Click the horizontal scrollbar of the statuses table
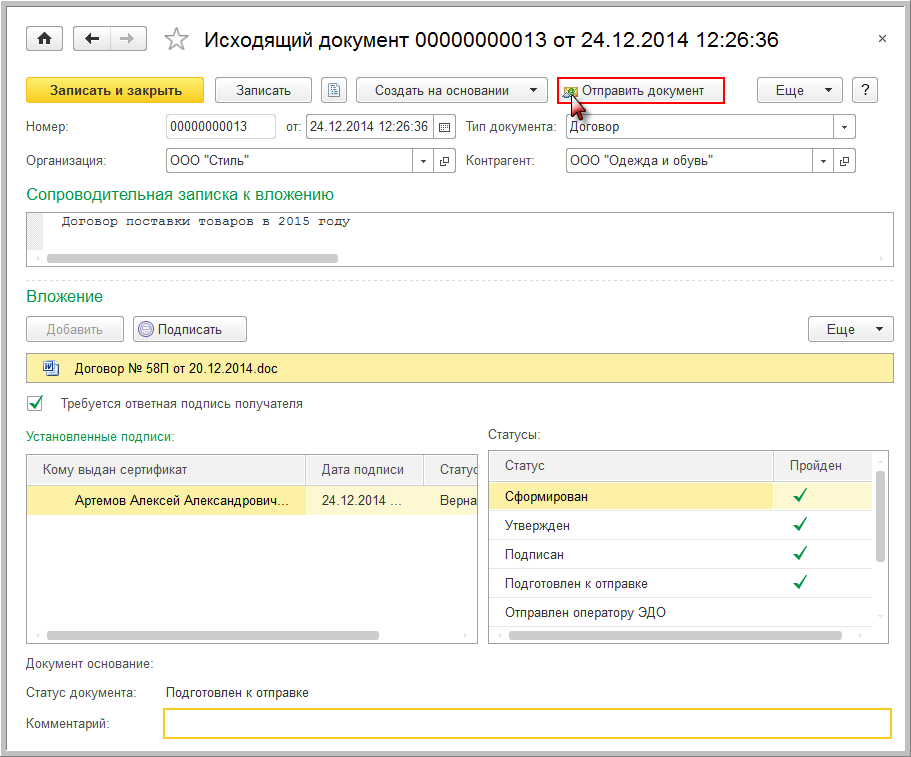Screen dimensions: 911x757 [675, 636]
